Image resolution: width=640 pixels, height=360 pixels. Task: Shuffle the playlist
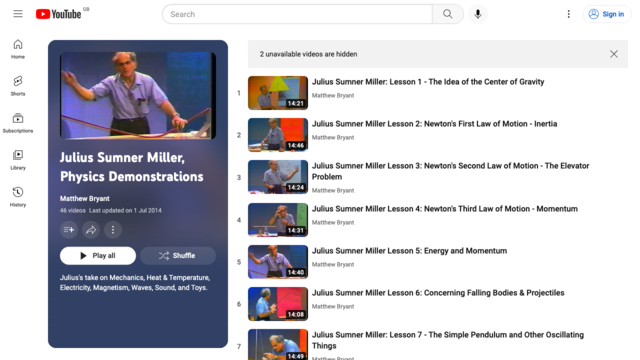(x=178, y=256)
